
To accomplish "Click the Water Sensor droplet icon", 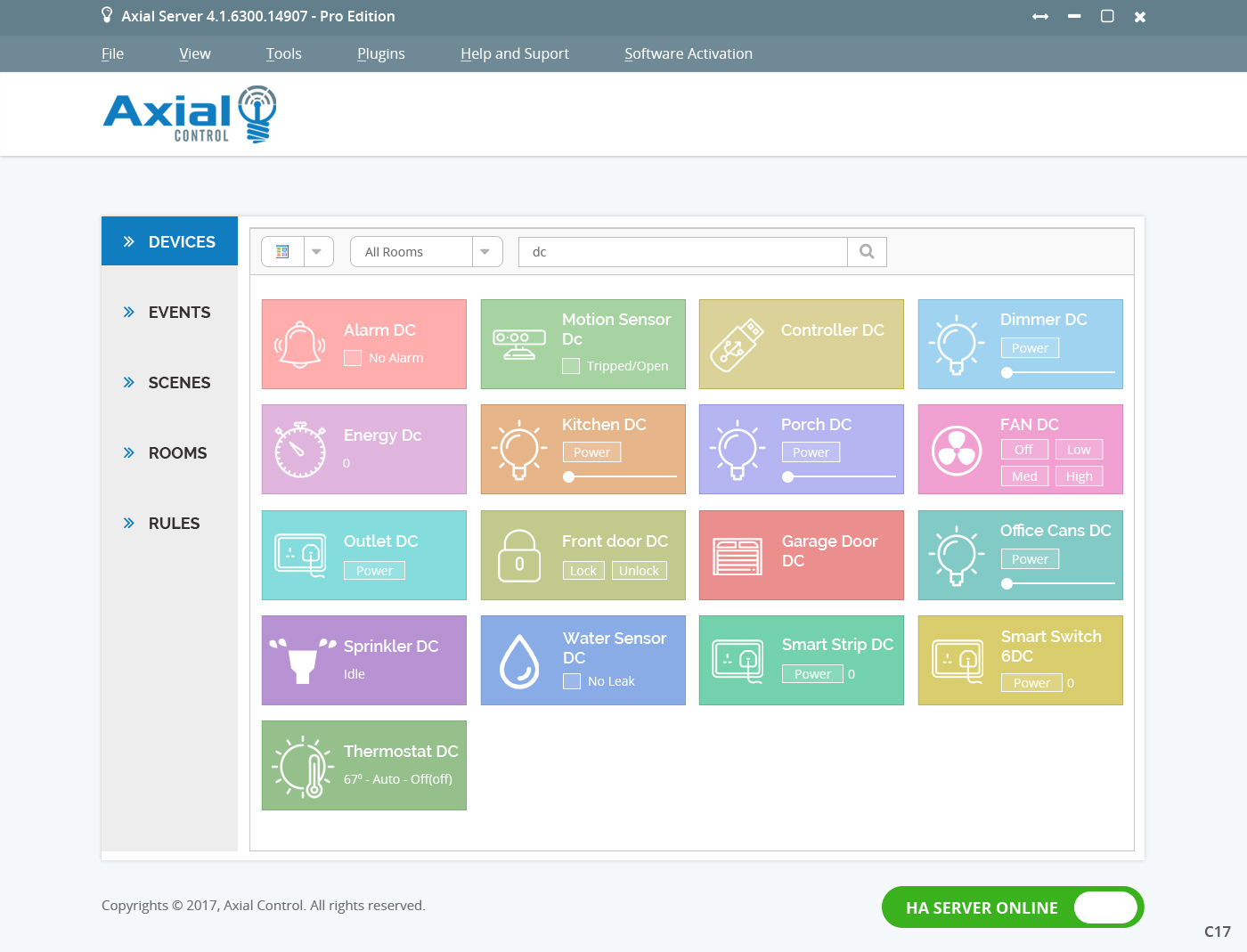I will point(519,661).
